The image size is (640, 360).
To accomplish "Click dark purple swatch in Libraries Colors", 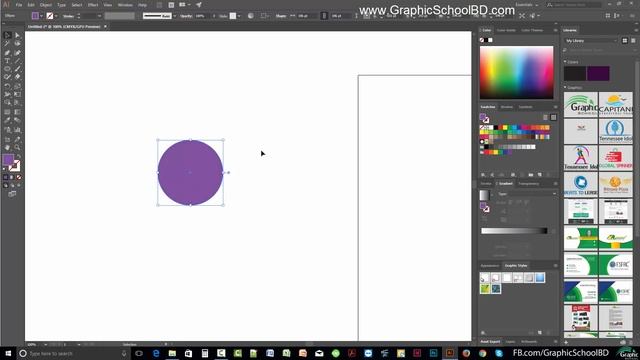I will [598, 73].
